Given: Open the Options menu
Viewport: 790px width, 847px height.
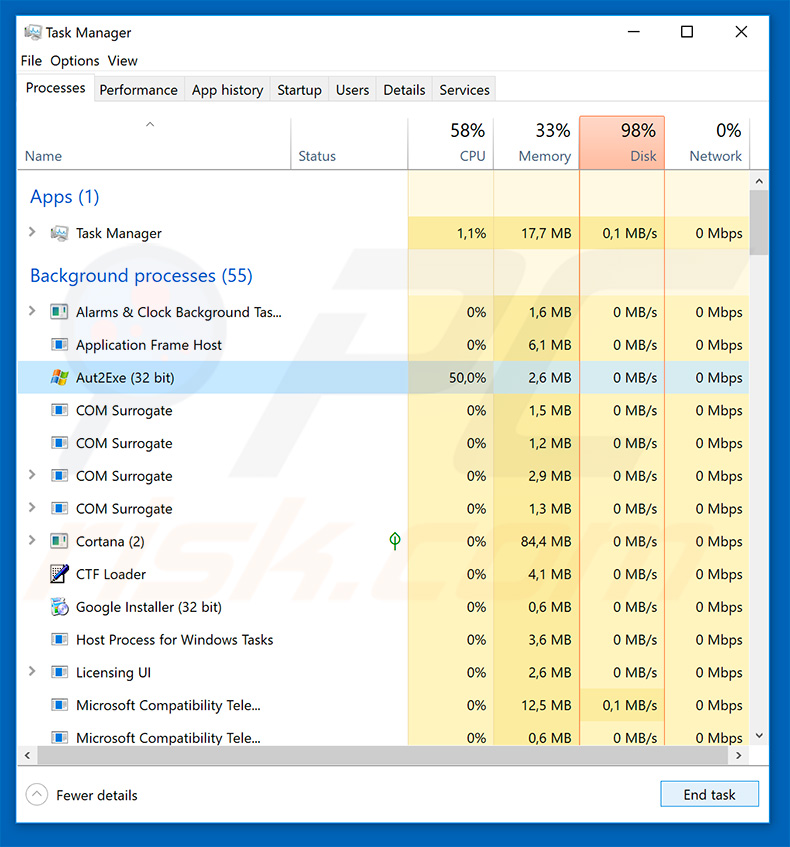Looking at the screenshot, I should point(75,61).
